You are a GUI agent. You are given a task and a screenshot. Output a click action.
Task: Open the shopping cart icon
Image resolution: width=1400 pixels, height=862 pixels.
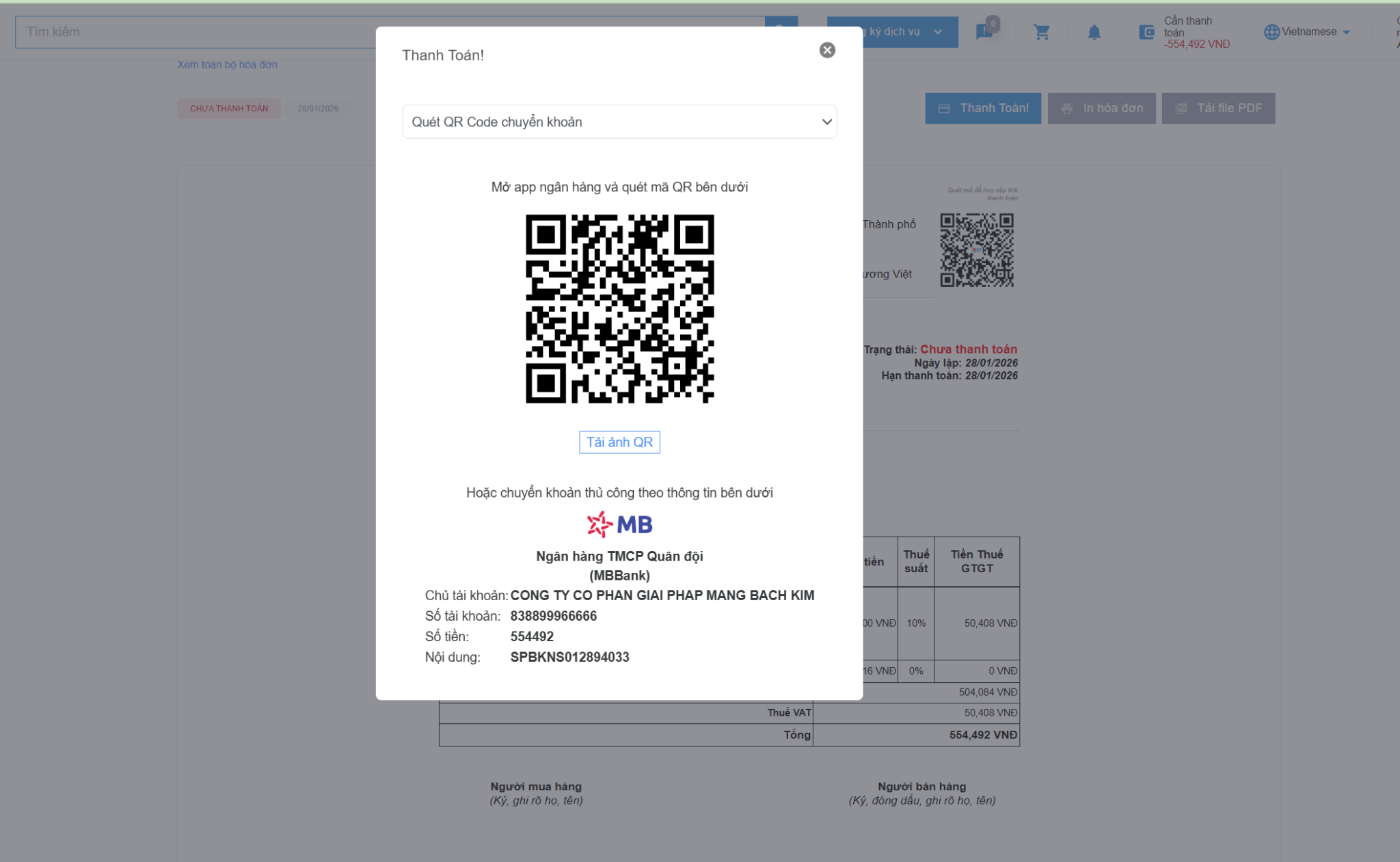(x=1042, y=32)
